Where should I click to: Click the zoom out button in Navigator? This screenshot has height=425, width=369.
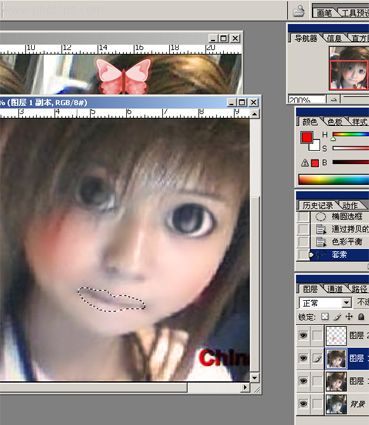[x=334, y=99]
